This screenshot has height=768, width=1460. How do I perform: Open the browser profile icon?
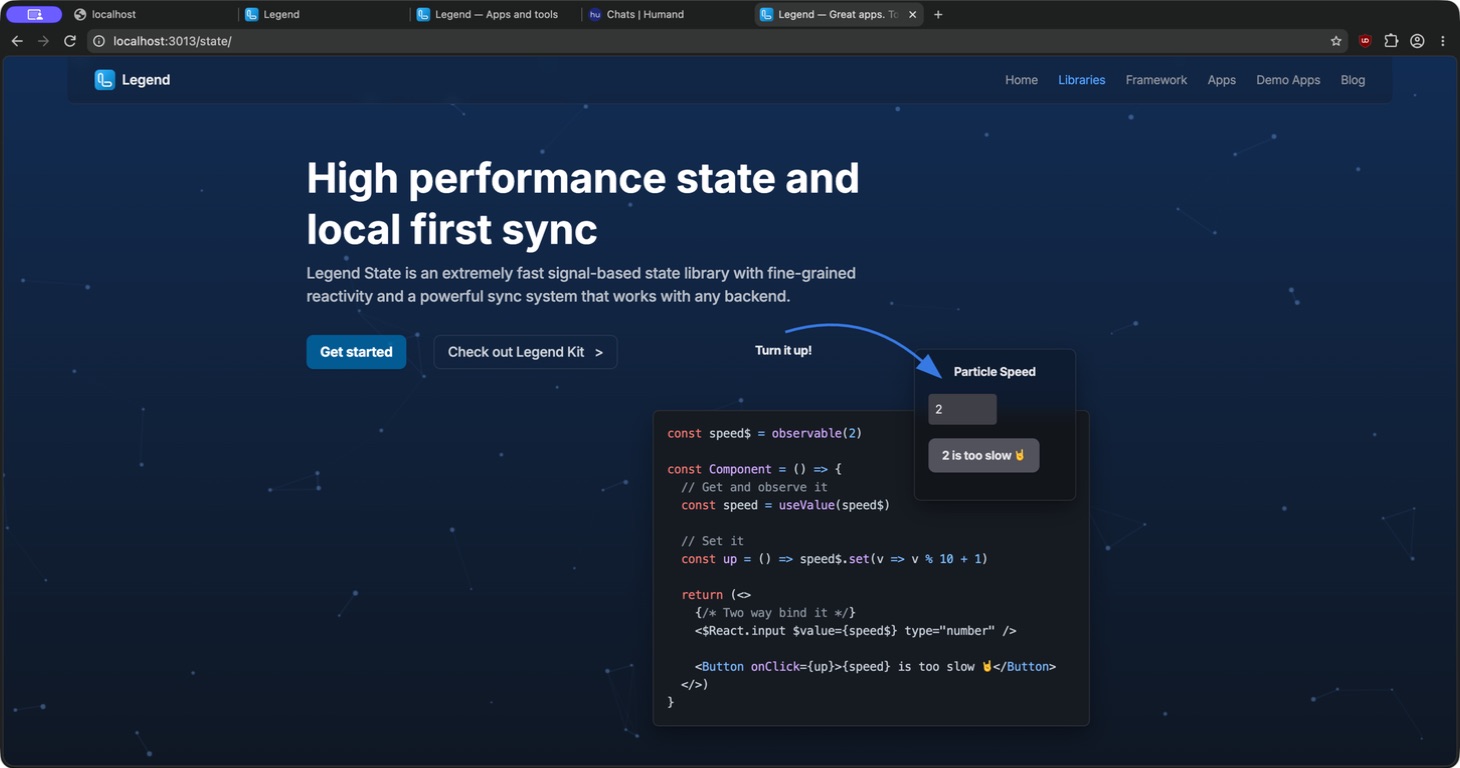tap(1417, 41)
